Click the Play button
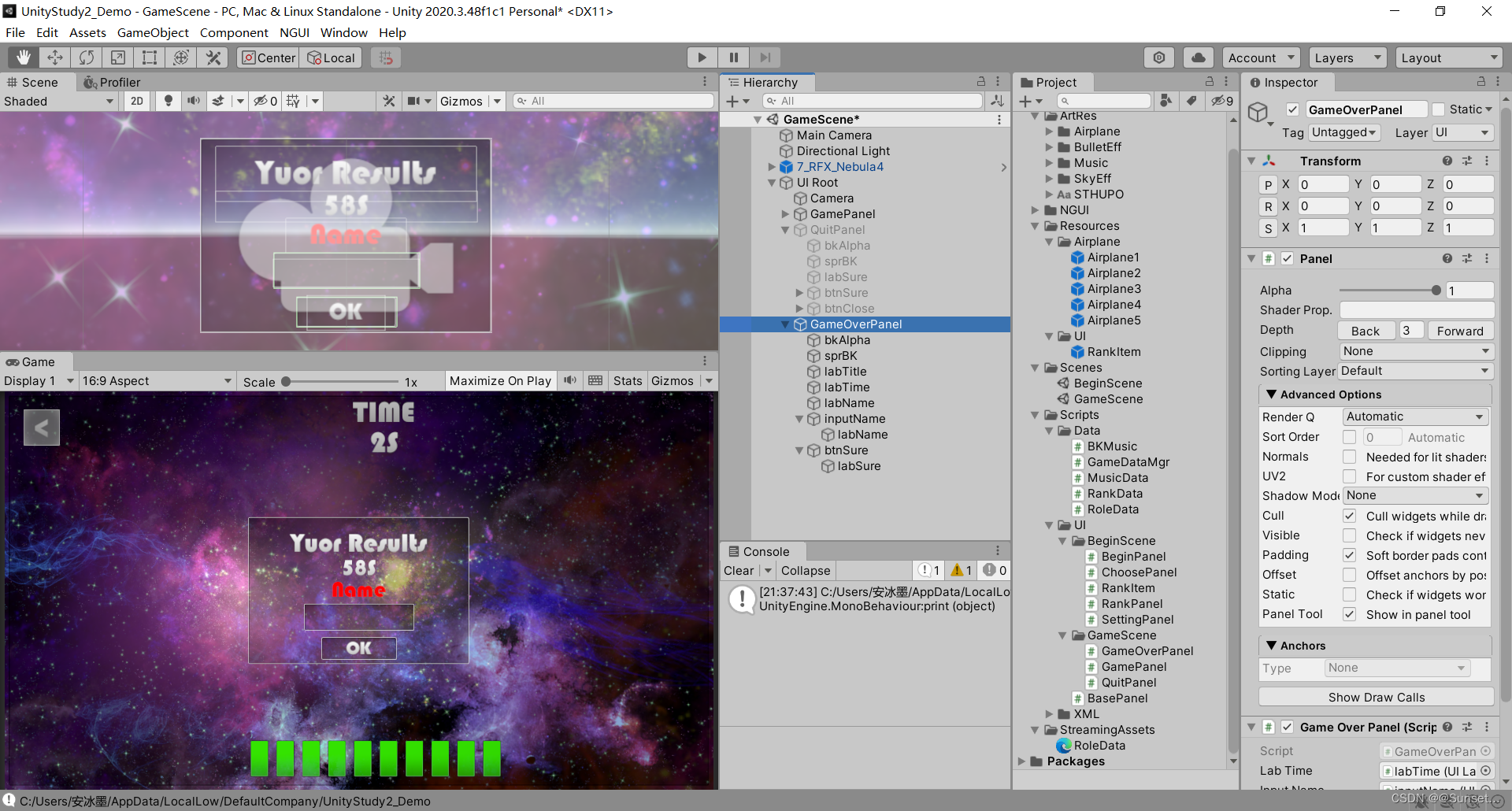The height and width of the screenshot is (811, 1512). click(702, 57)
